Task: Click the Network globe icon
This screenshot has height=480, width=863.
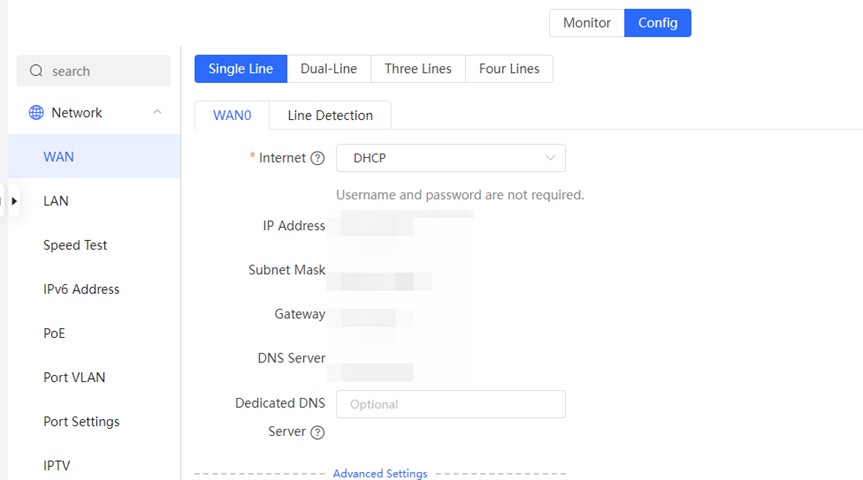Action: pyautogui.click(x=36, y=112)
